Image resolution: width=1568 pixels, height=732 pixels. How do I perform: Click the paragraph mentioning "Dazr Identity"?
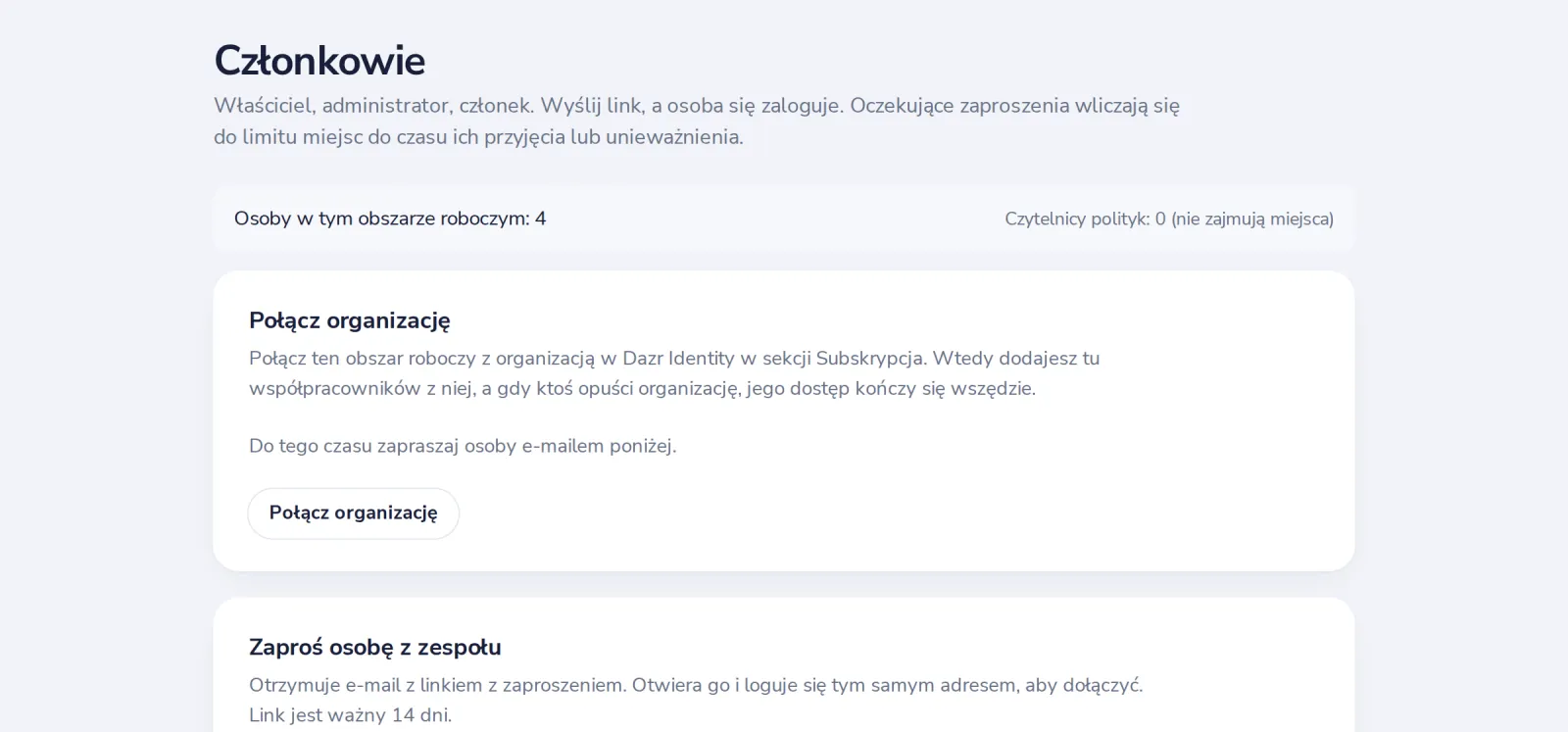tap(674, 373)
